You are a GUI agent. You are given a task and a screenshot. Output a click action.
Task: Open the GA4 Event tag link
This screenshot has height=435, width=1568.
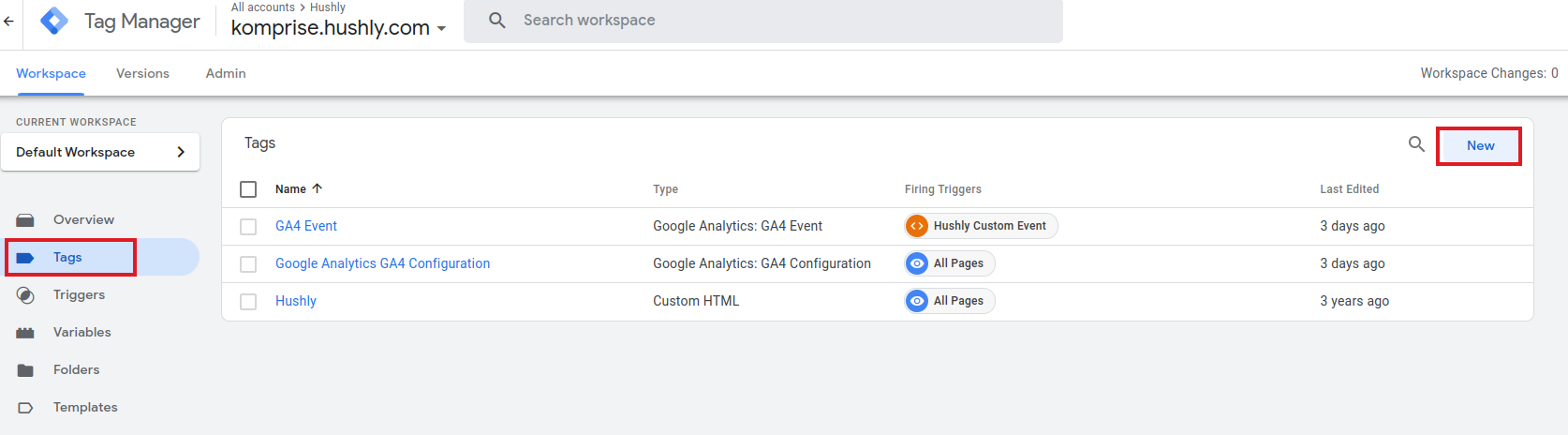point(306,226)
